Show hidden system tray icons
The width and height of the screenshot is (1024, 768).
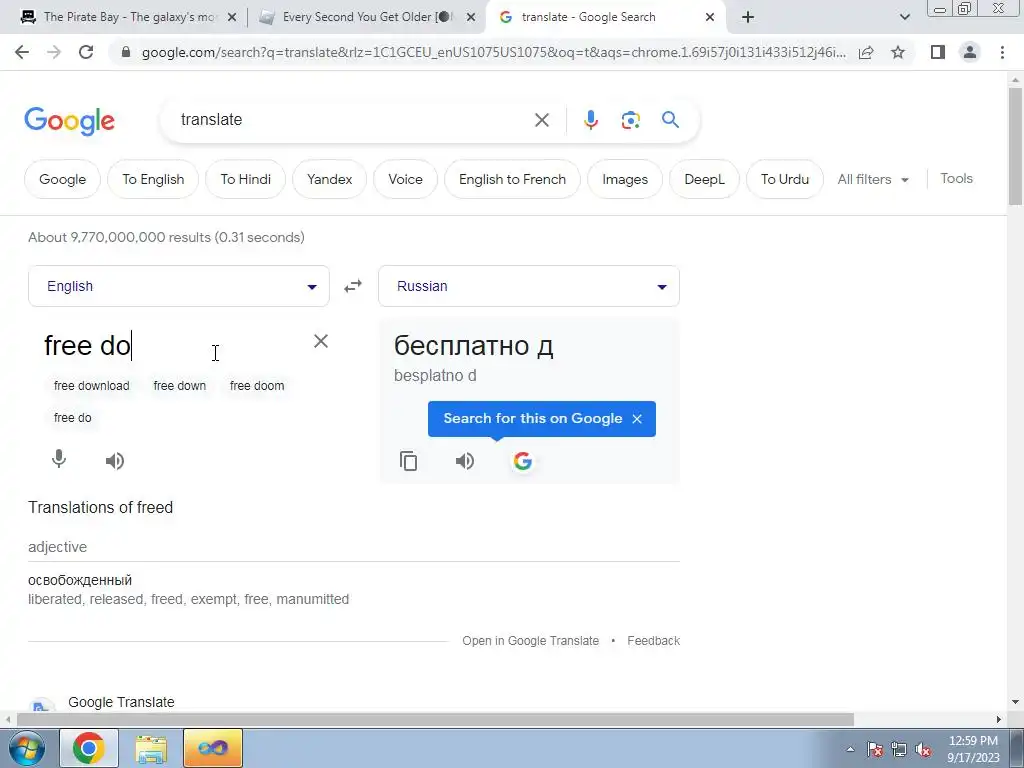[850, 749]
